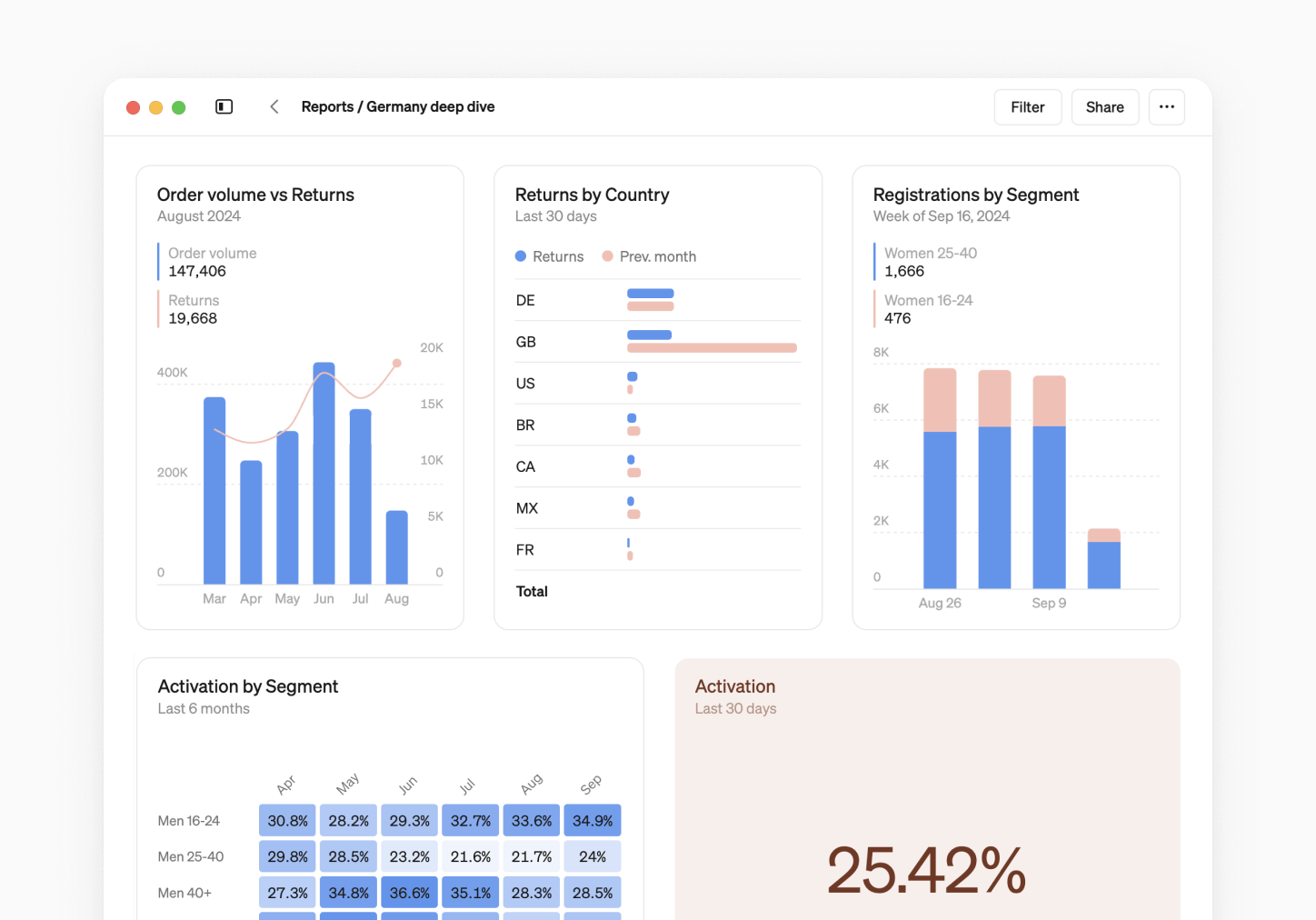The image size is (1316, 920).
Task: Click the Aug bar in order volume chart
Action: point(396,547)
